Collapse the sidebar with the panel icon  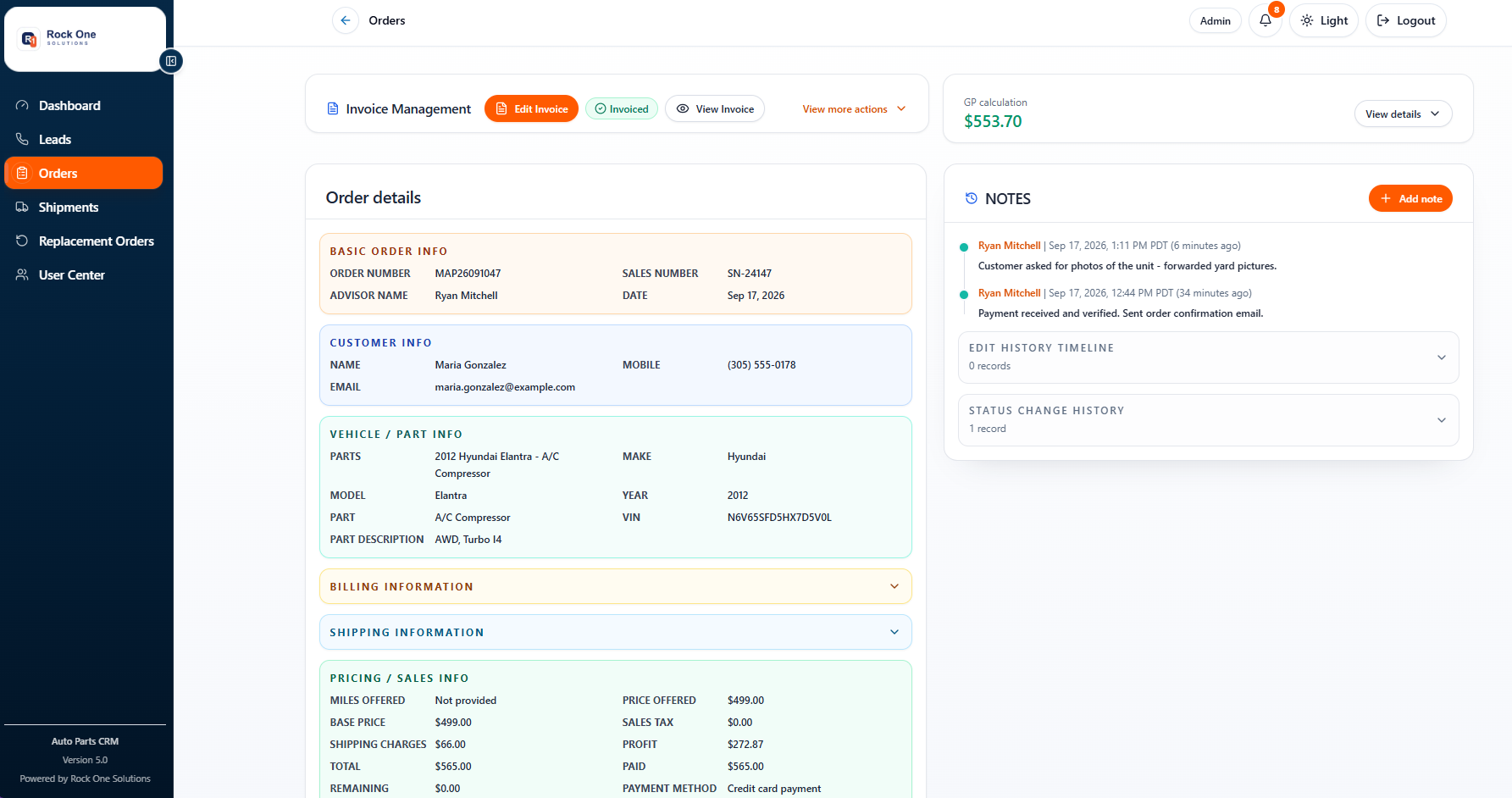(x=171, y=61)
